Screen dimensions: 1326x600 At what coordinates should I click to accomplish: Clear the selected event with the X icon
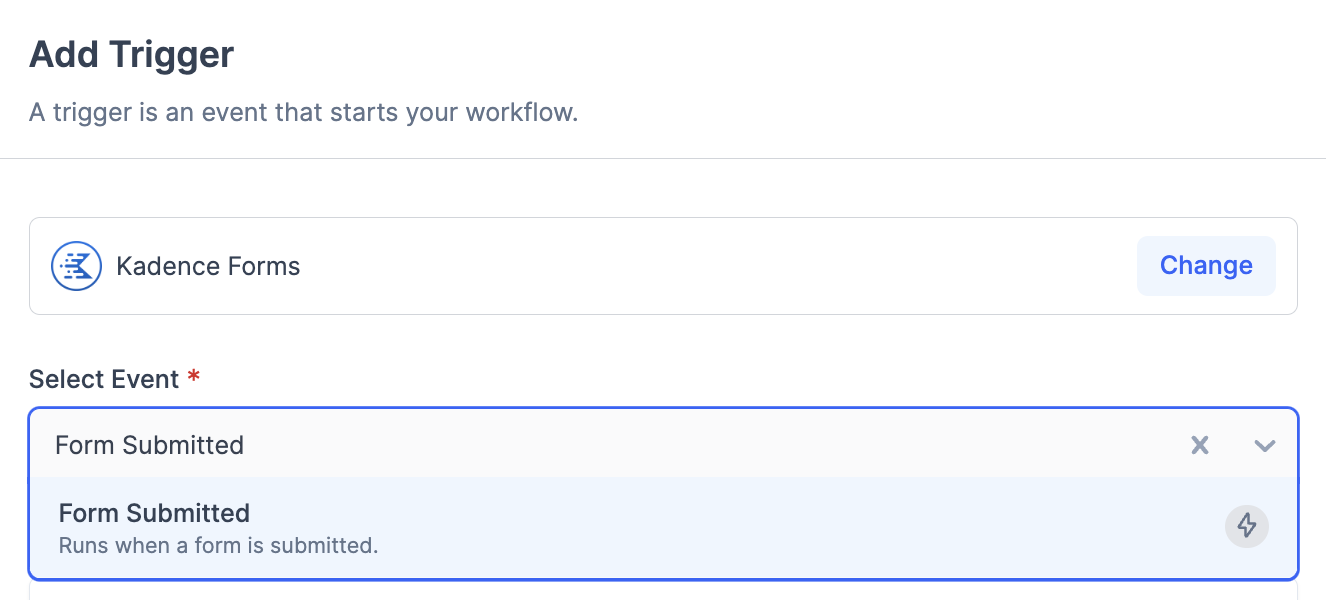(x=1200, y=445)
